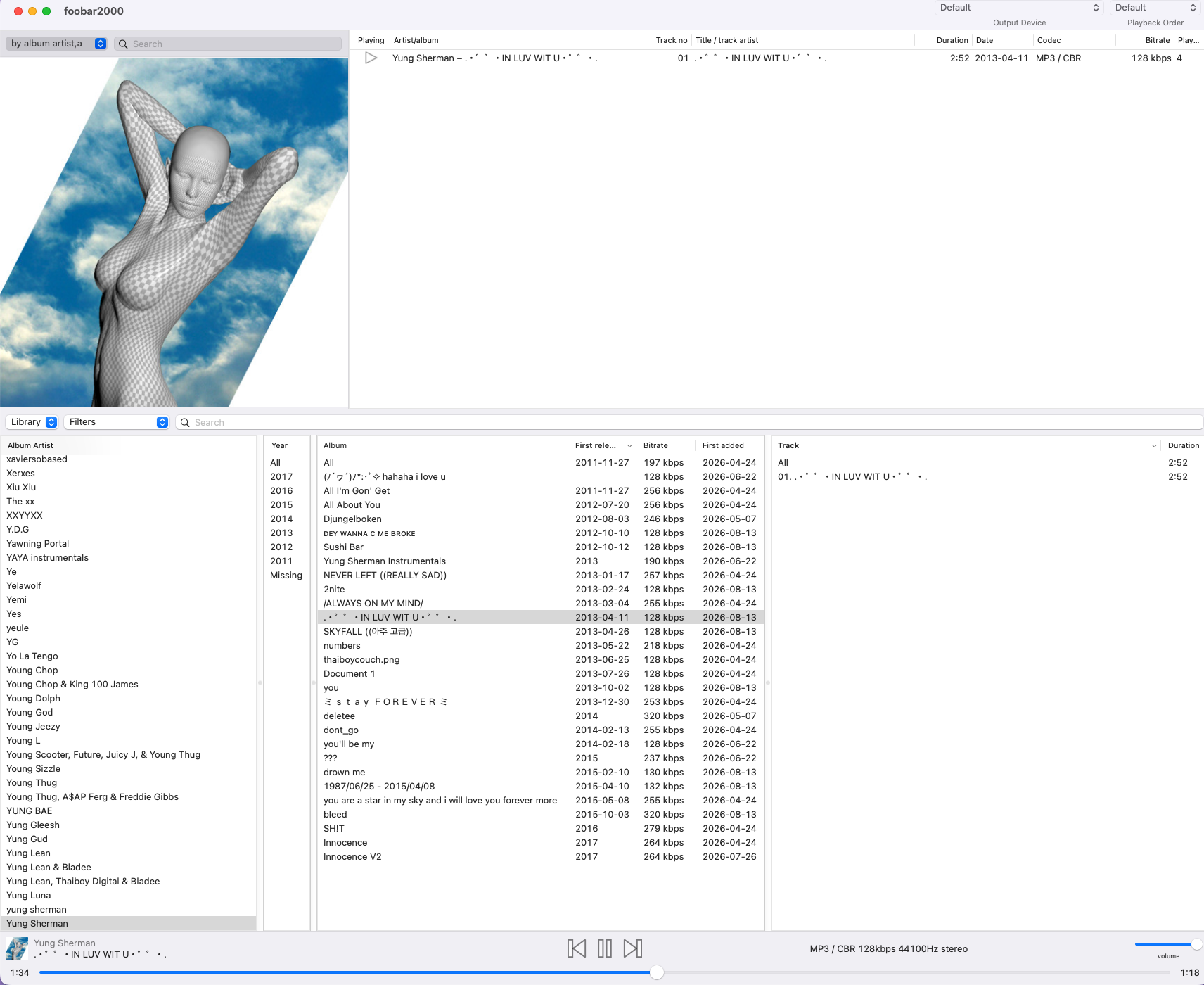Open the Filters dropdown

117,422
